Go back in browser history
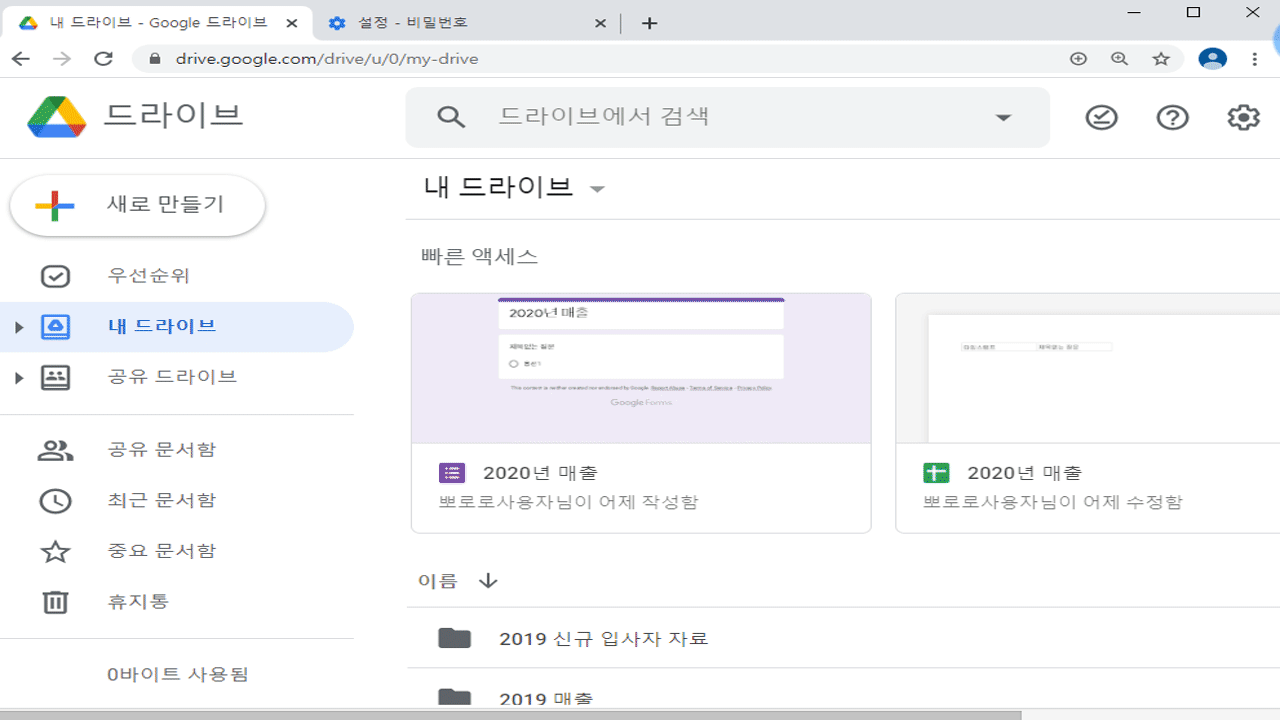The width and height of the screenshot is (1280, 720). [x=21, y=59]
